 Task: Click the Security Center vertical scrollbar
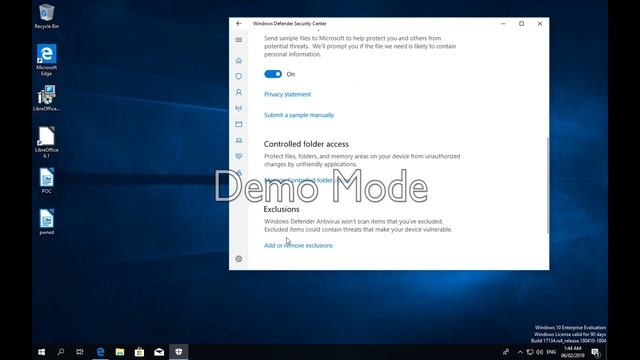pos(547,186)
